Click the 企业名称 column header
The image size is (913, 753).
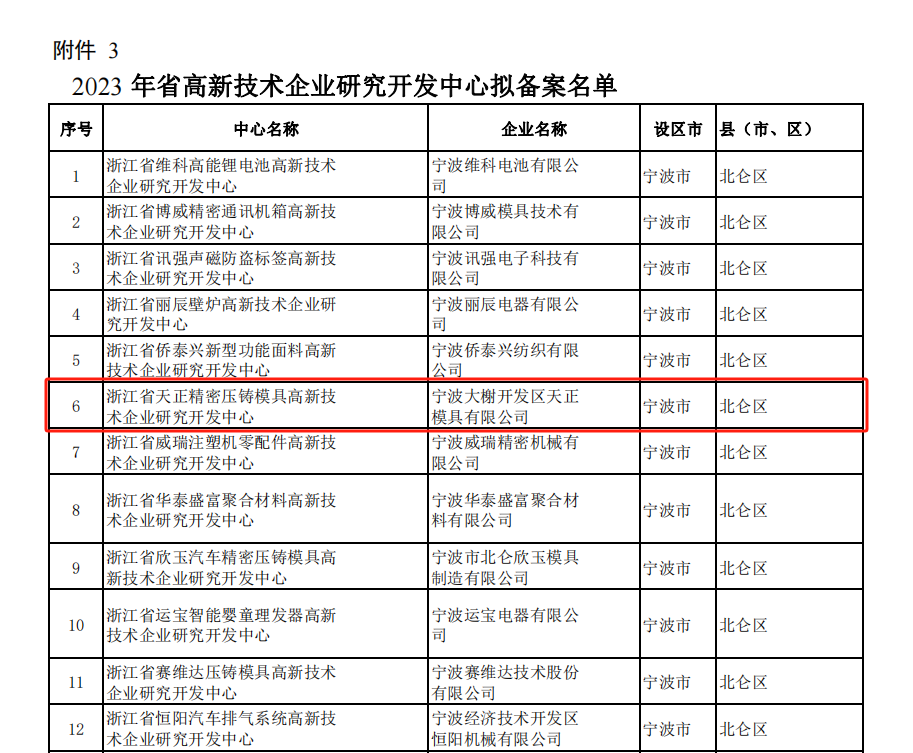point(533,129)
